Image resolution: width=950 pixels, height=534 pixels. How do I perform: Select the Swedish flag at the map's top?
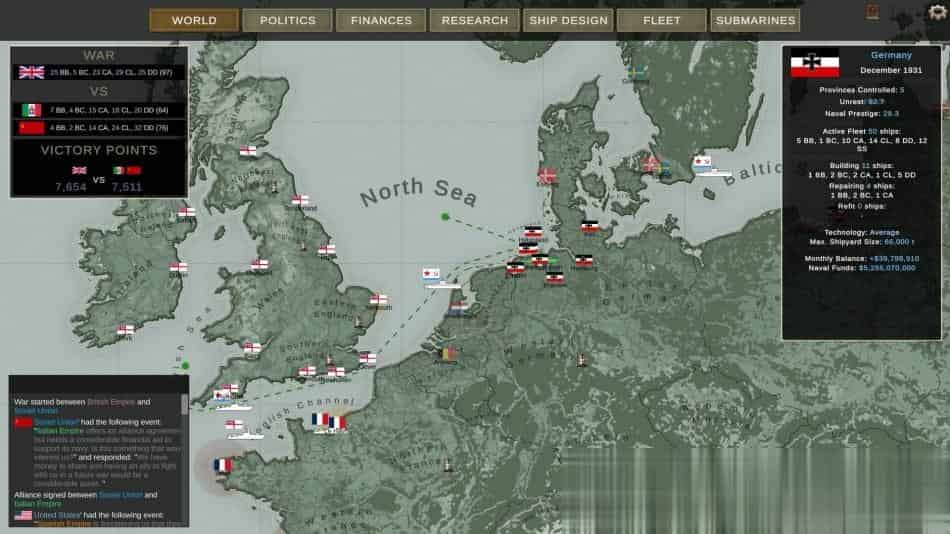[x=636, y=73]
